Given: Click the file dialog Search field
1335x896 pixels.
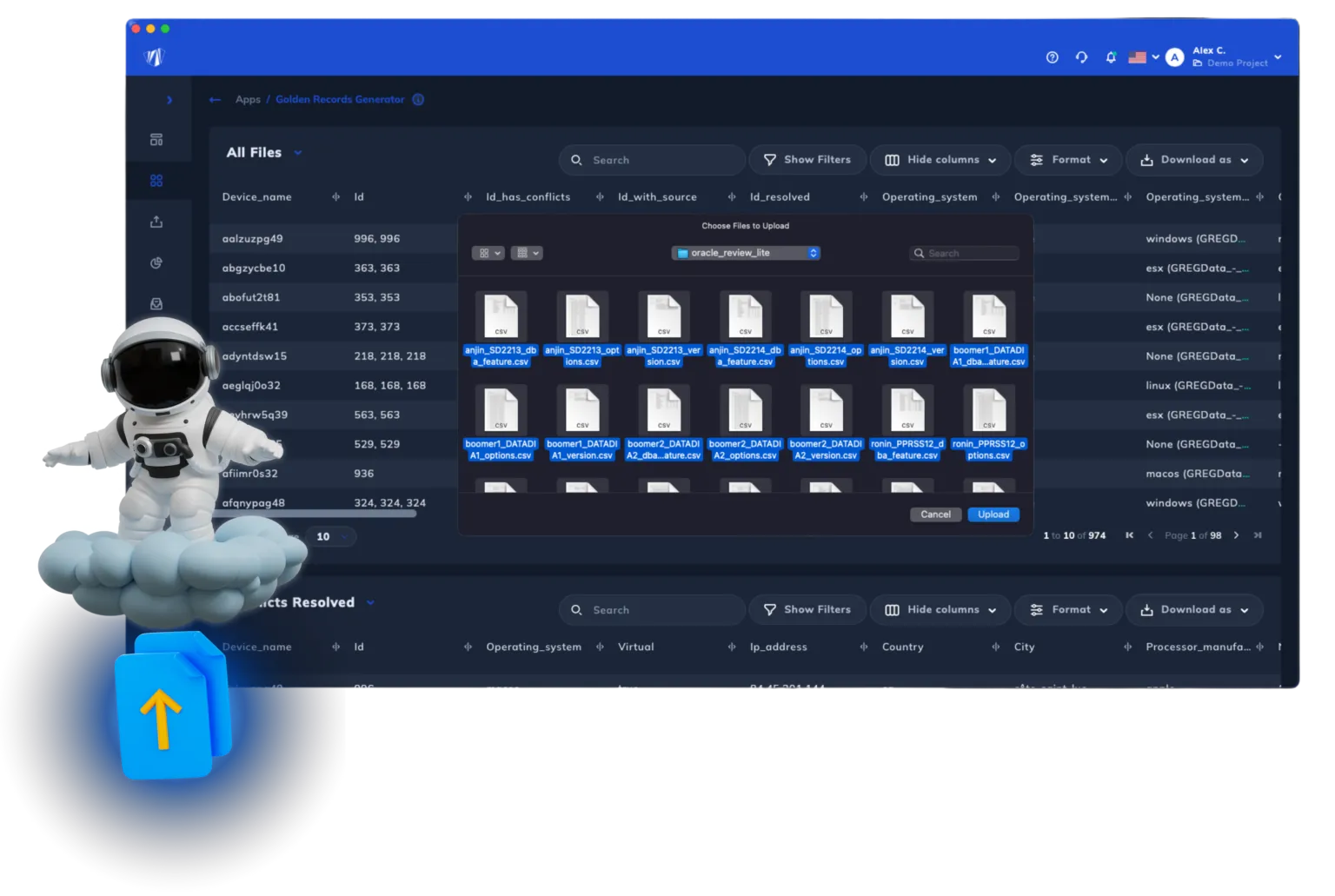Looking at the screenshot, I should click(x=965, y=253).
